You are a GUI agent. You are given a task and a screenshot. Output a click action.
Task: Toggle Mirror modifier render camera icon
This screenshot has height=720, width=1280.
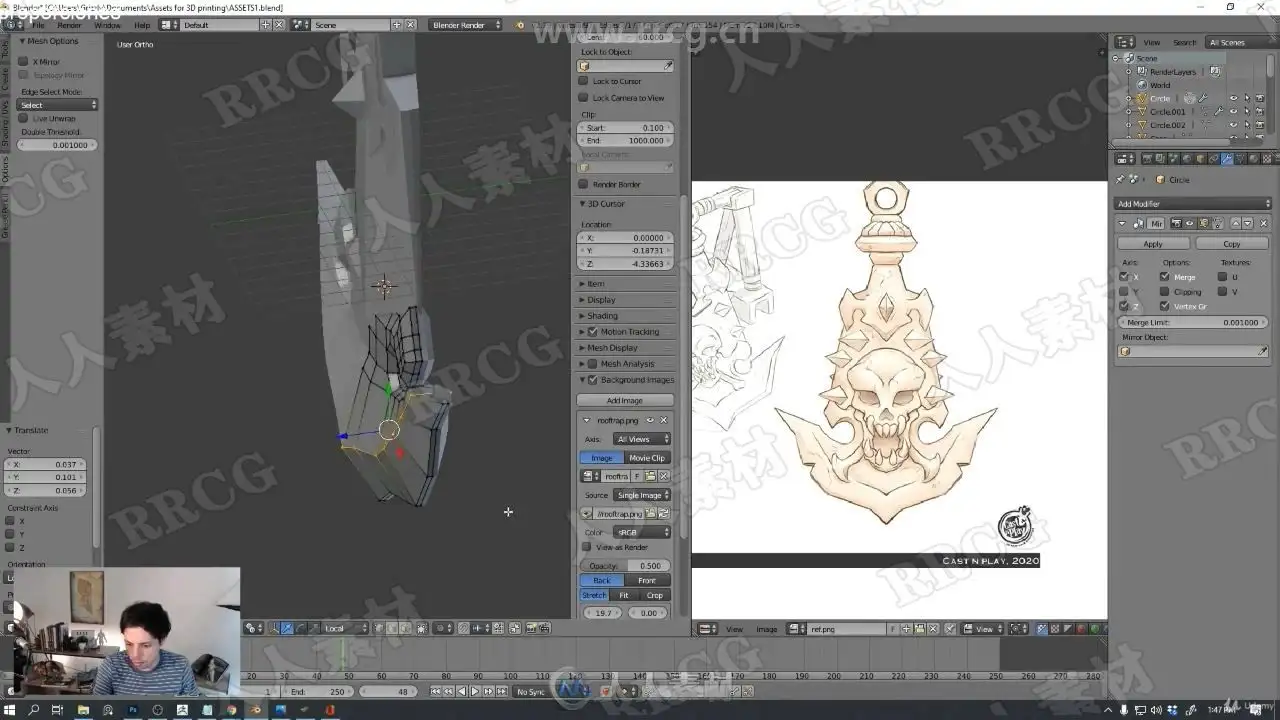(1176, 223)
